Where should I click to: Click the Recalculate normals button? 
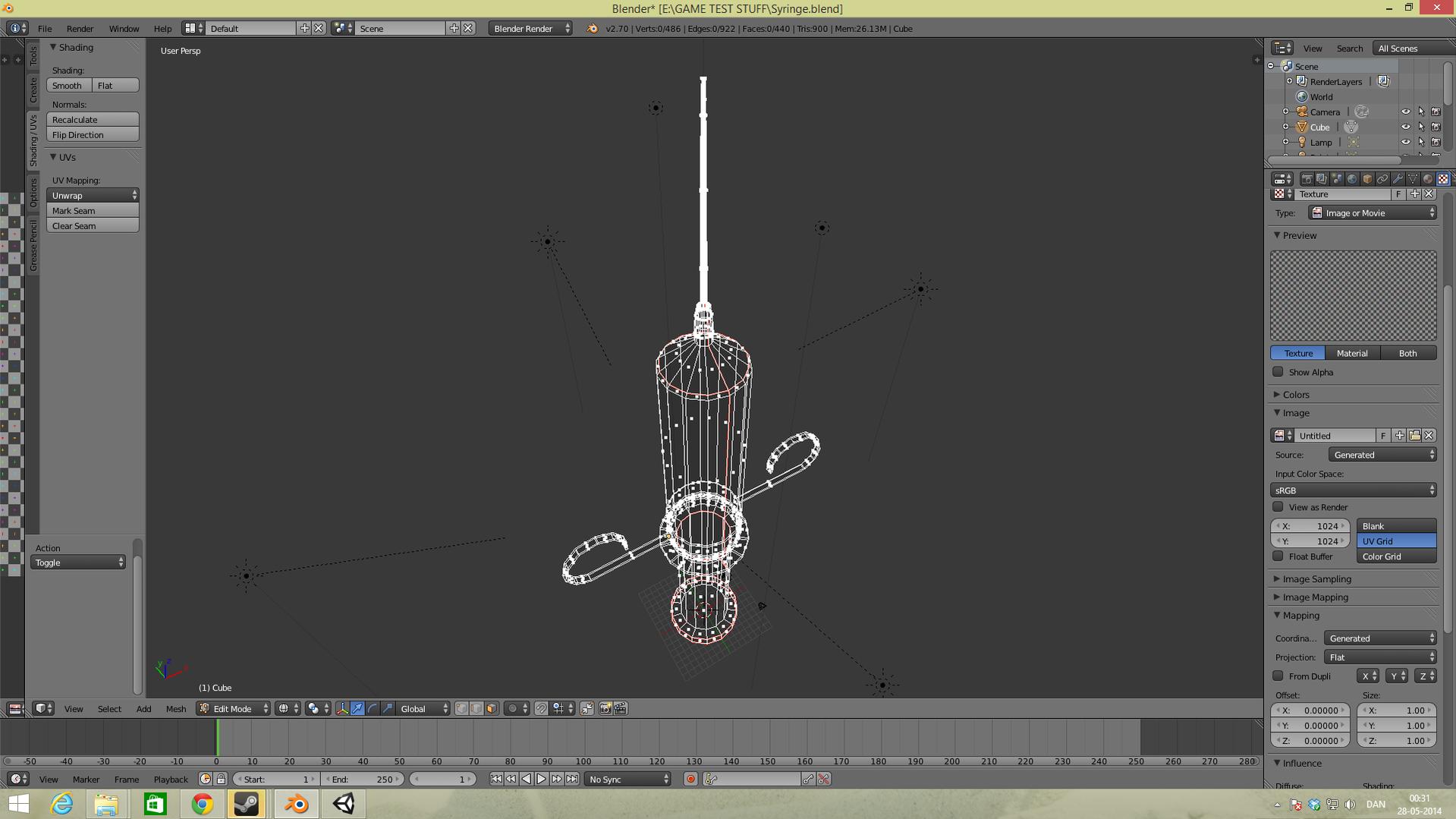93,120
